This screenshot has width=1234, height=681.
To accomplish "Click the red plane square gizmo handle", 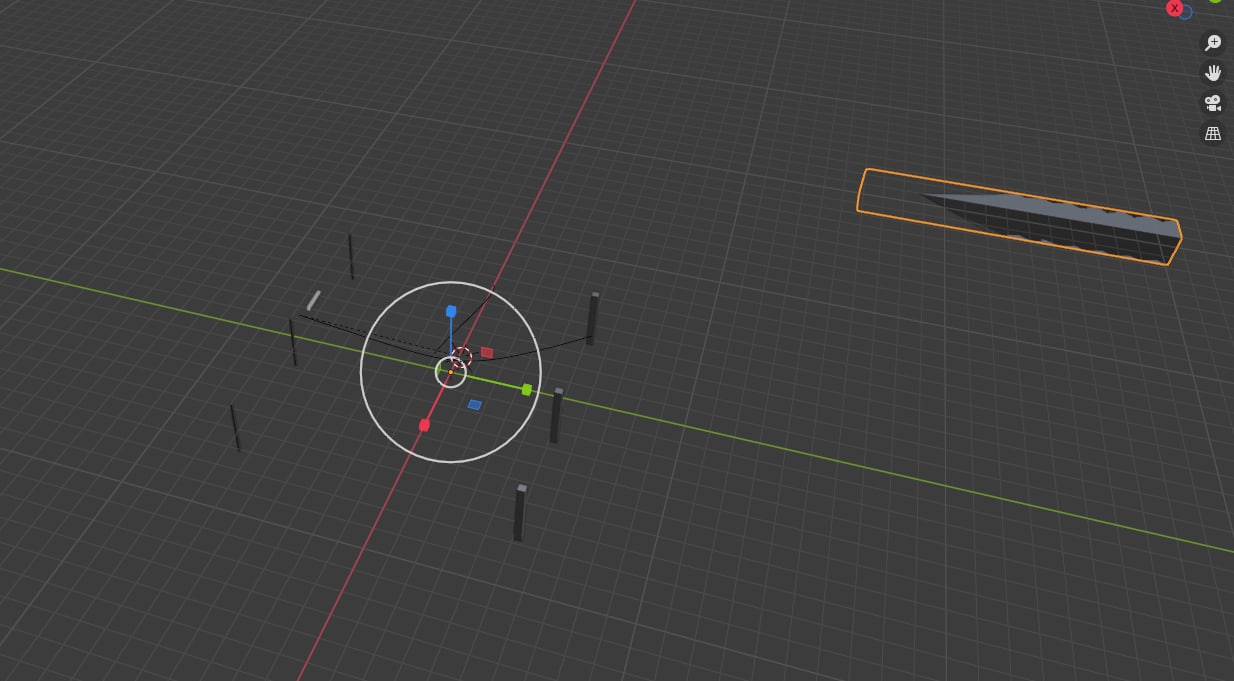I will [x=487, y=352].
